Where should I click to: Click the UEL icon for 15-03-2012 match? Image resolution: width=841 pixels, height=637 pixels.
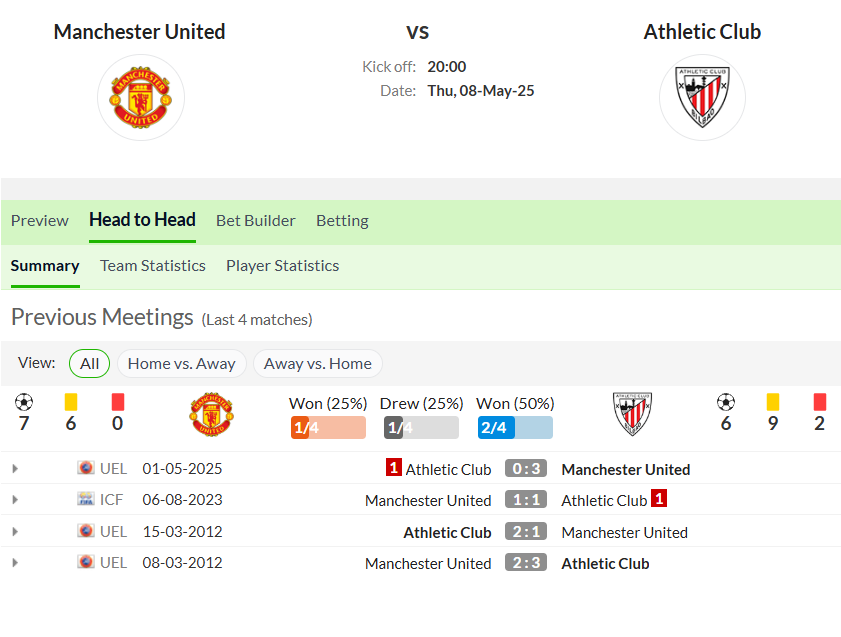85,531
